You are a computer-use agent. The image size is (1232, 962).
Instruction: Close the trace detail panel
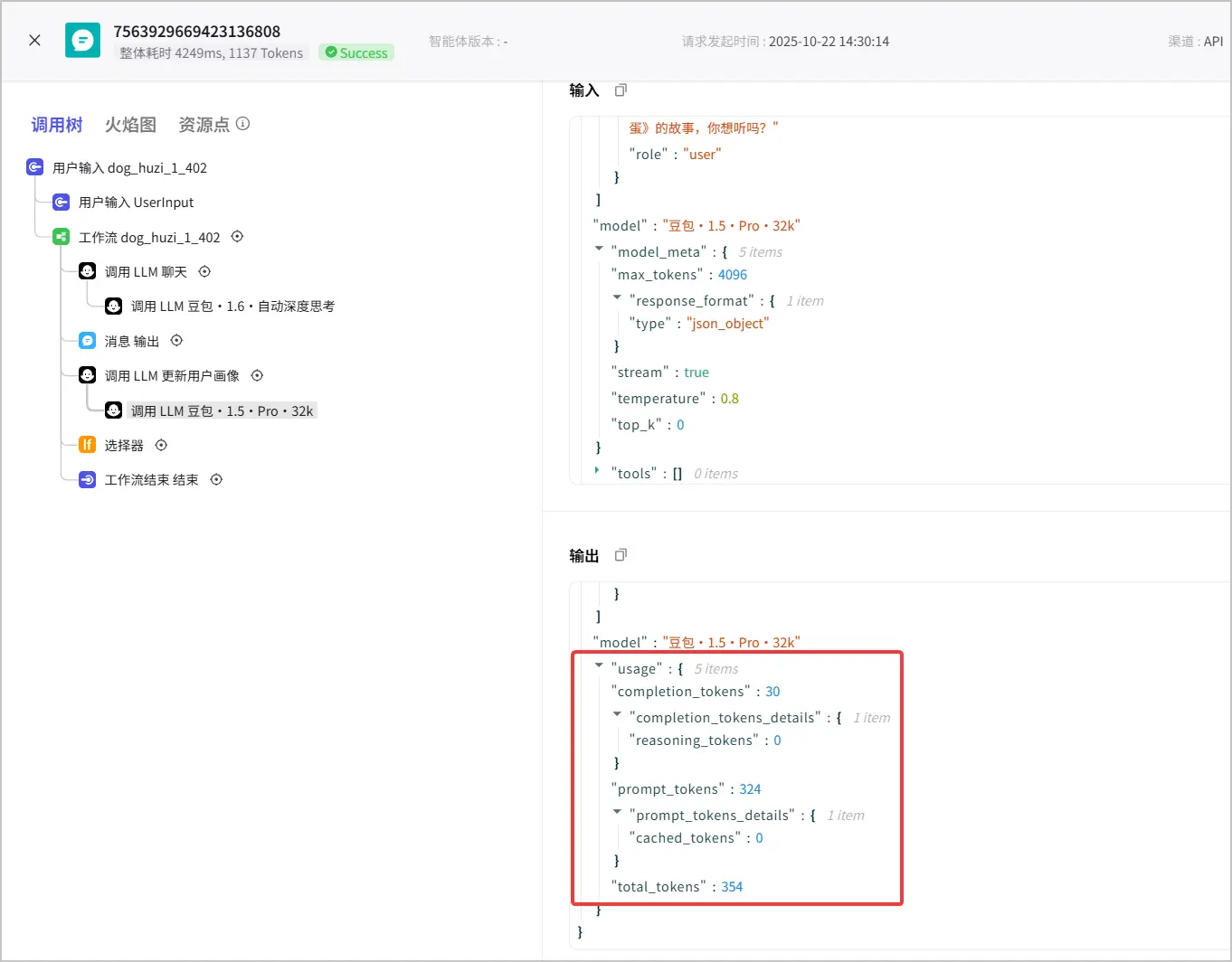[34, 41]
